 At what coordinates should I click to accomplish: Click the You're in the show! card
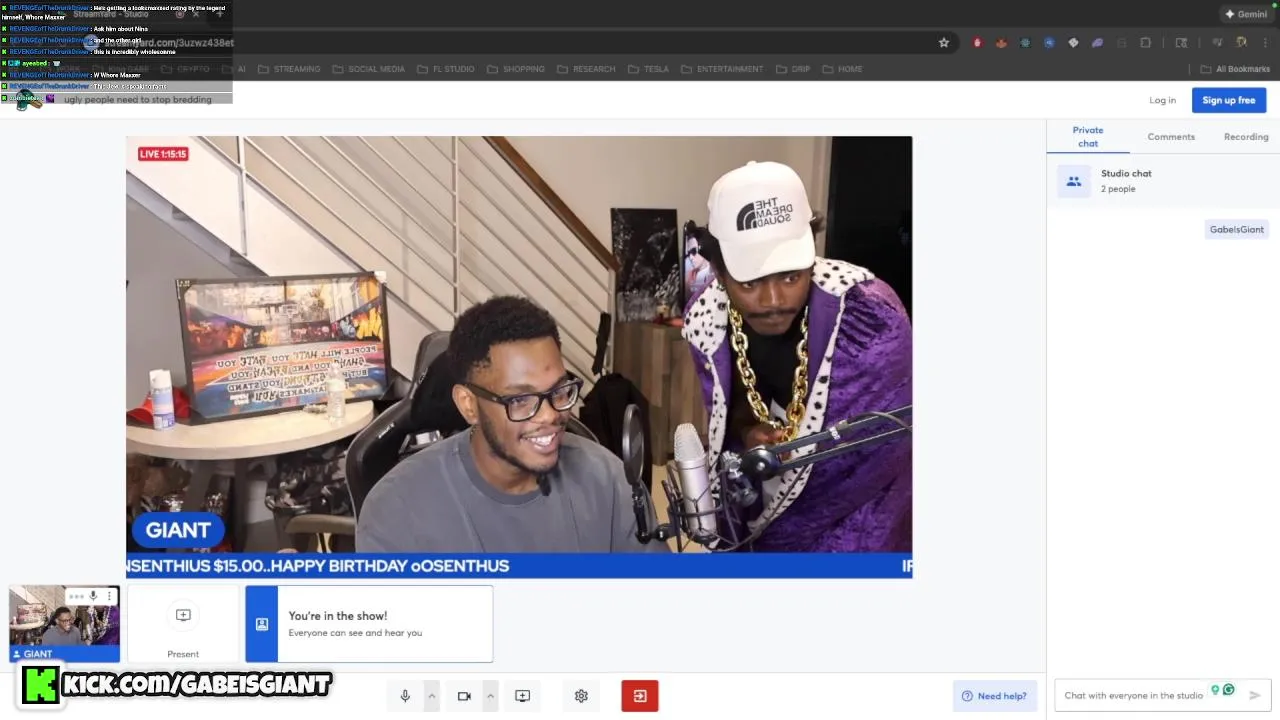tap(369, 624)
